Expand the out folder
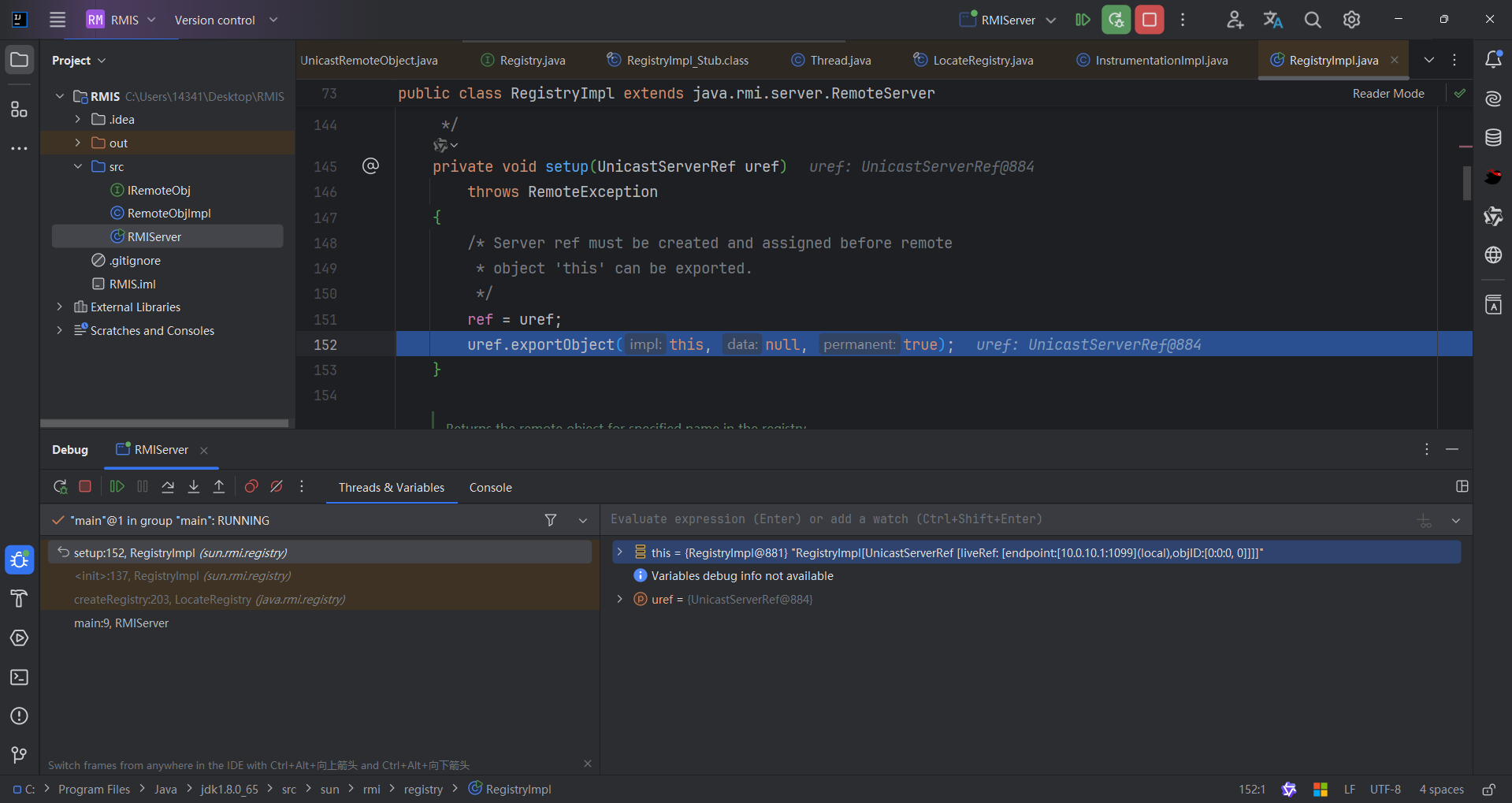Image resolution: width=1512 pixels, height=803 pixels. (77, 143)
